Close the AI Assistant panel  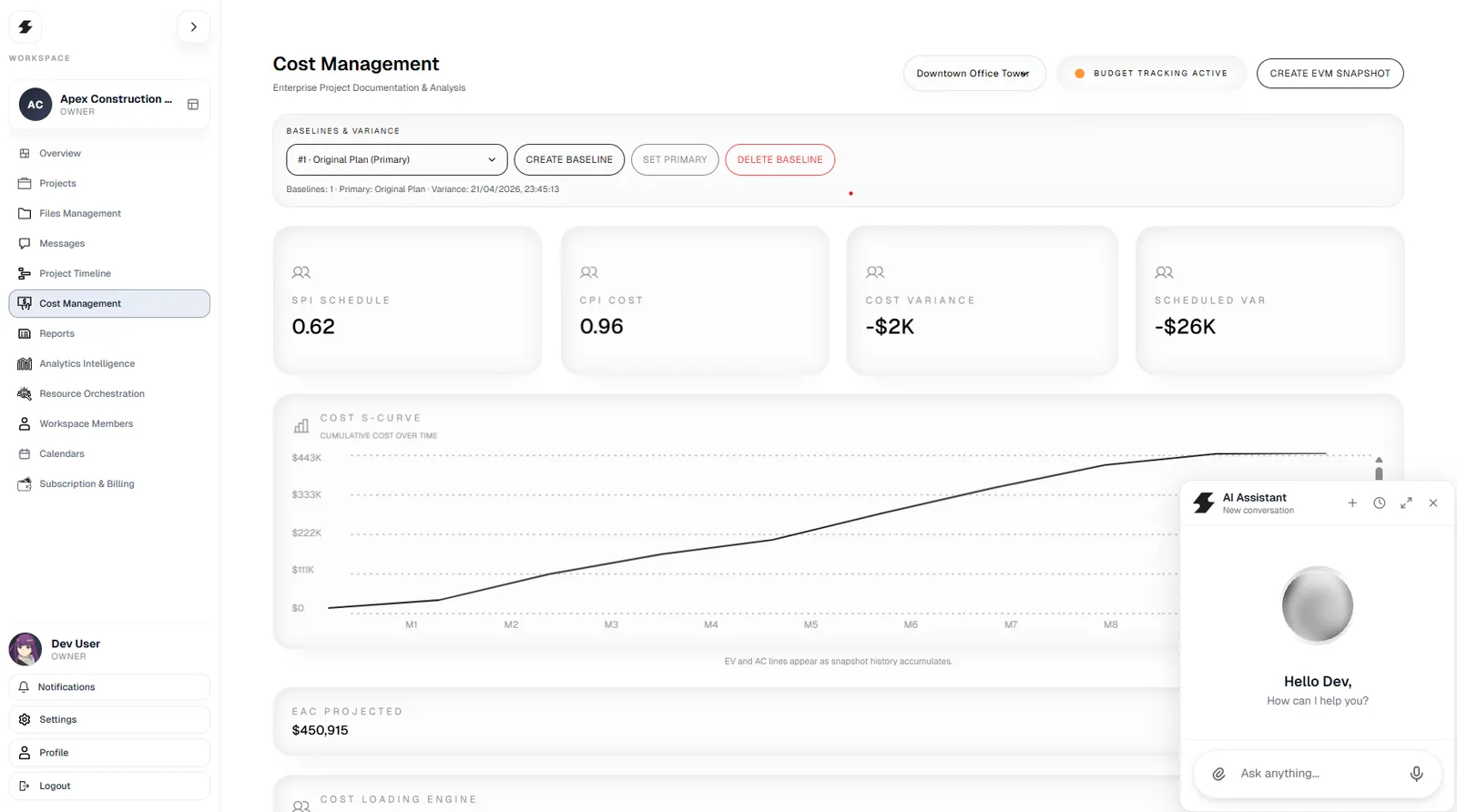(1433, 502)
